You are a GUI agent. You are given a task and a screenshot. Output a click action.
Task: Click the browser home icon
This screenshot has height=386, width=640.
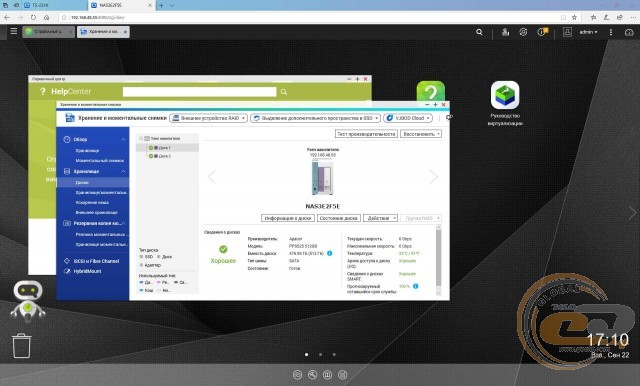[47, 18]
